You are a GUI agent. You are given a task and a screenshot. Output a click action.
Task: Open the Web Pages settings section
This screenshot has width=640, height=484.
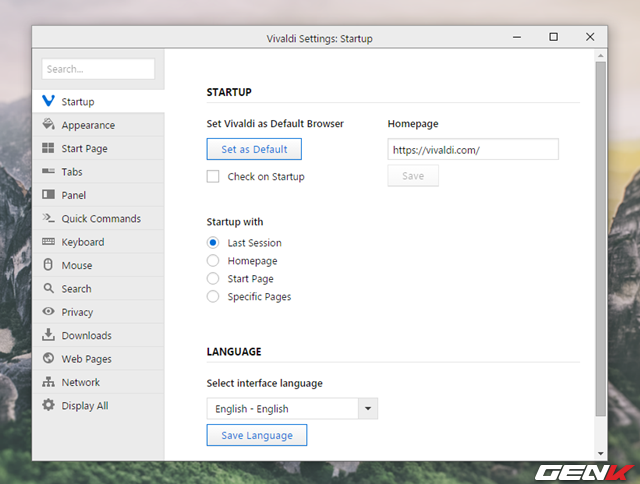86,359
